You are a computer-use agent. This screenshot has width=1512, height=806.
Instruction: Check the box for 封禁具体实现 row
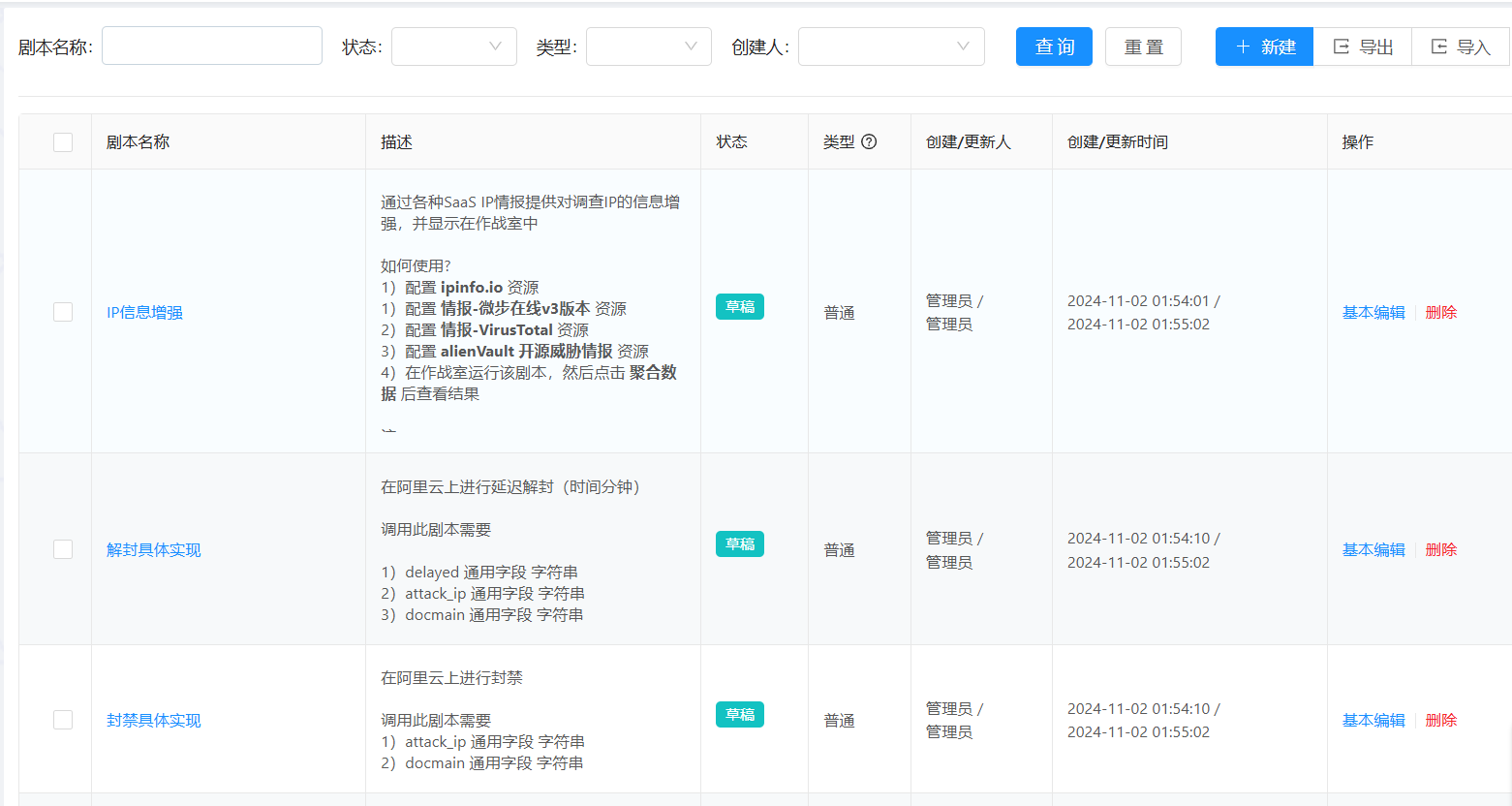pyautogui.click(x=63, y=720)
